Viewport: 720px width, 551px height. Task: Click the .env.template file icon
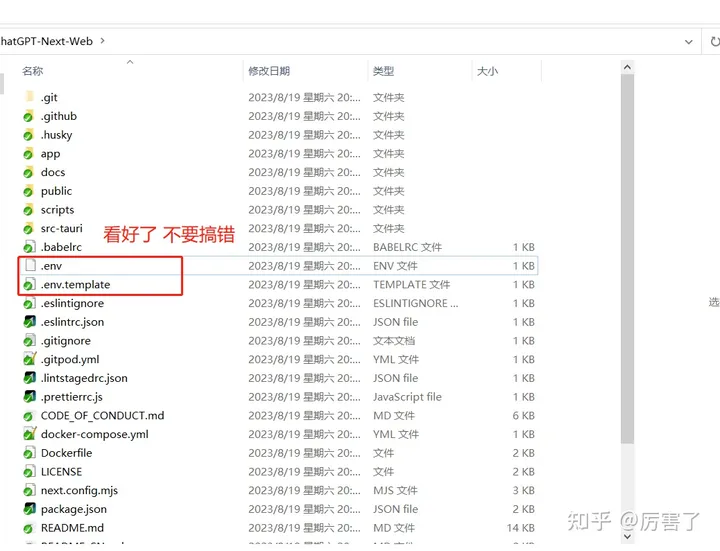point(29,284)
